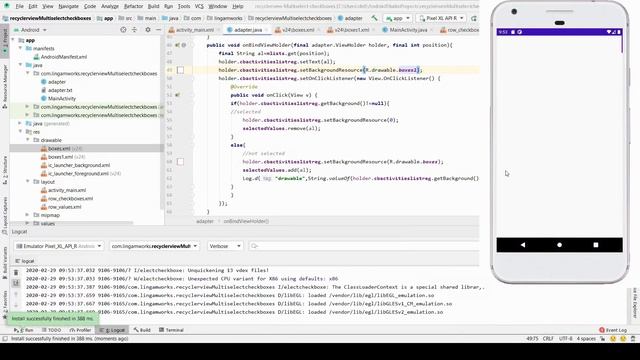Open the Android project view dropdown

point(30,30)
